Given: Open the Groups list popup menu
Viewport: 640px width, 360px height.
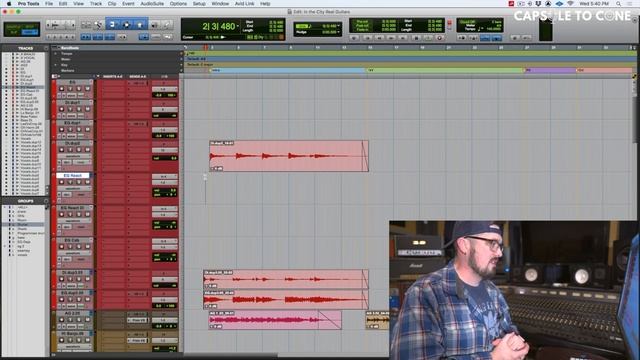Looking at the screenshot, I should (46, 201).
